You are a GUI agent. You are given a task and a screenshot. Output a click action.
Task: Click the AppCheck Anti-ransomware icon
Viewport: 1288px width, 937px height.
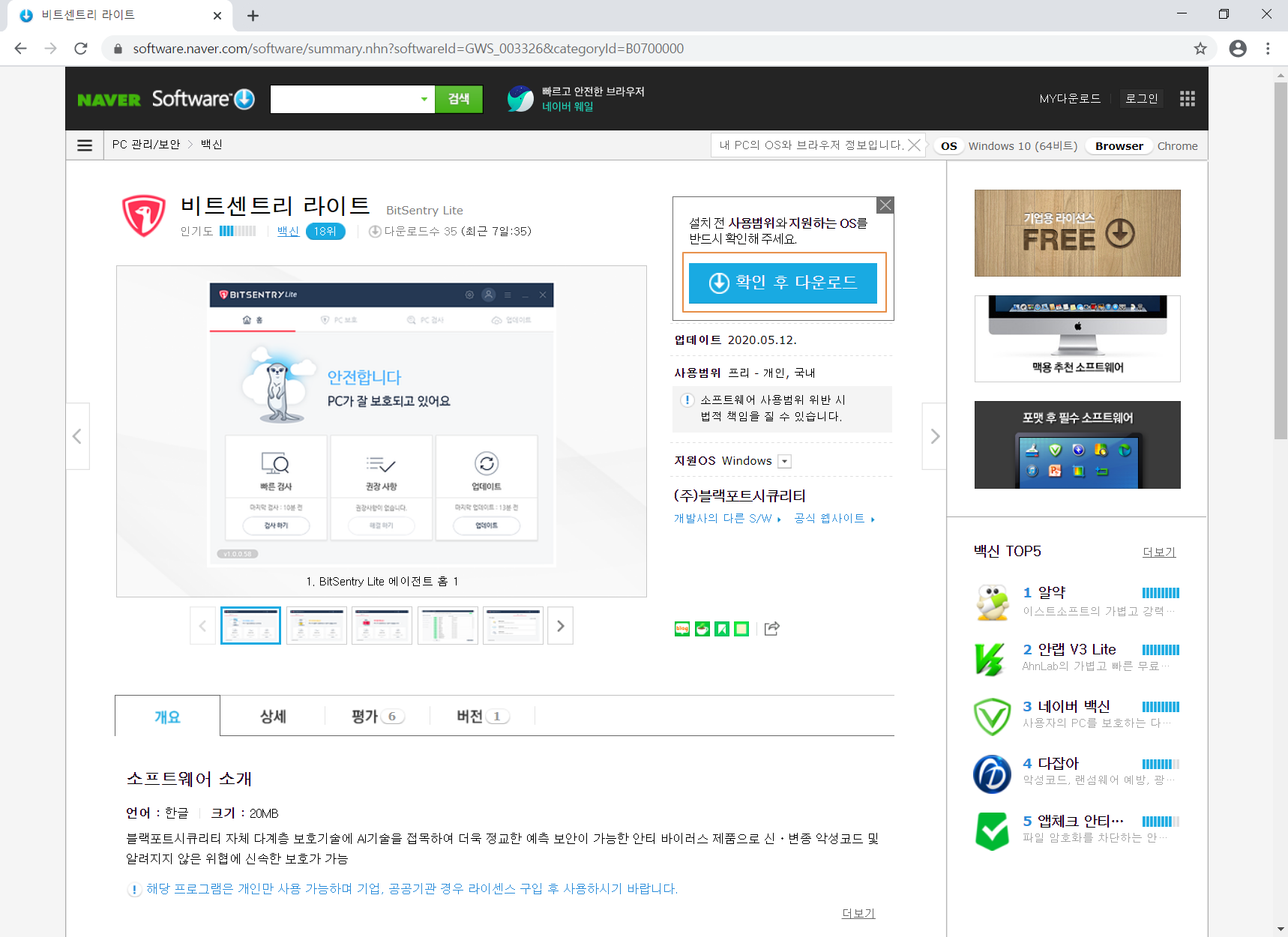(x=992, y=831)
